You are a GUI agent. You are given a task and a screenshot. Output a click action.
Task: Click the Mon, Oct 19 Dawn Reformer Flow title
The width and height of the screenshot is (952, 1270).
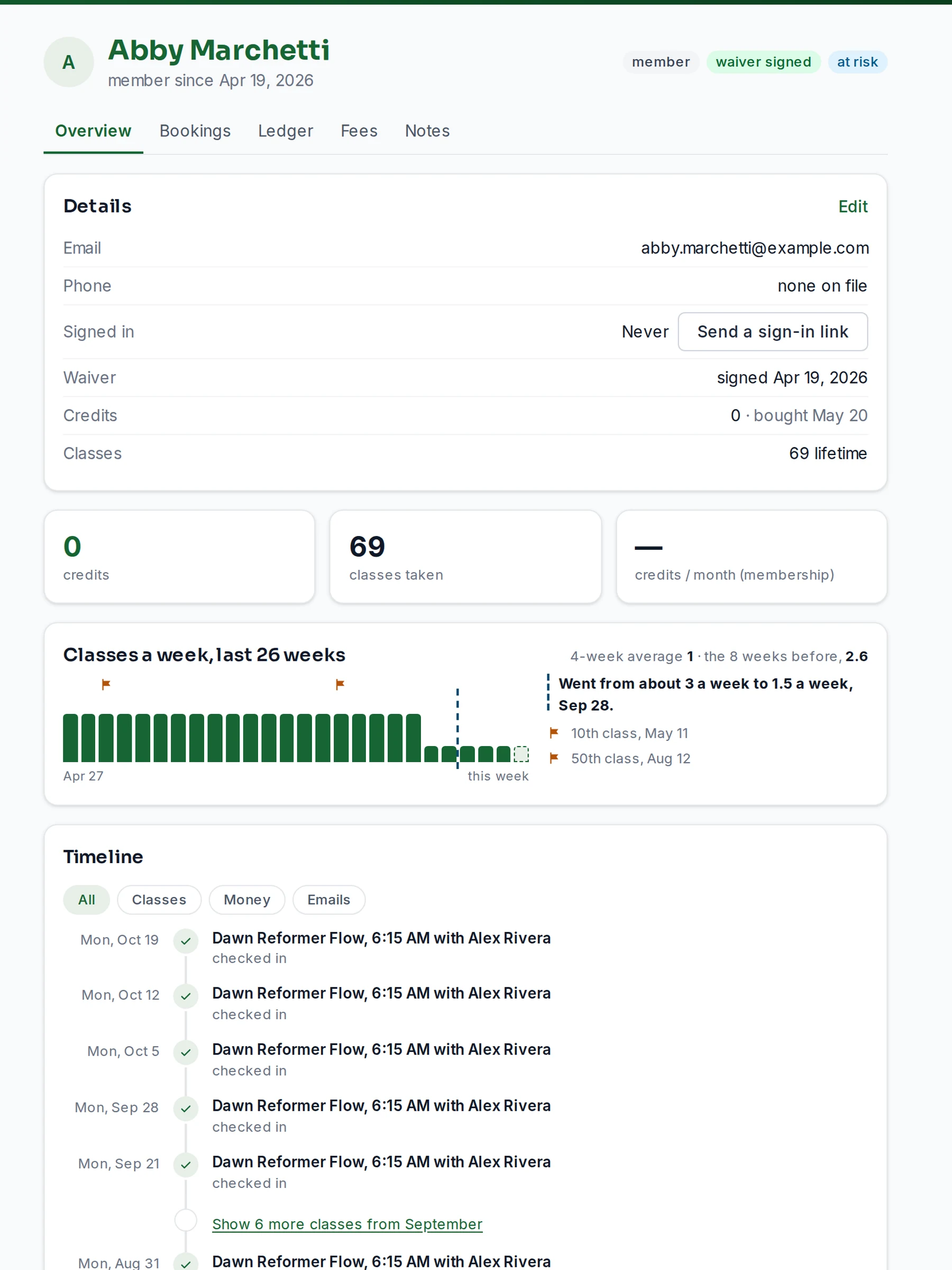[x=382, y=938]
